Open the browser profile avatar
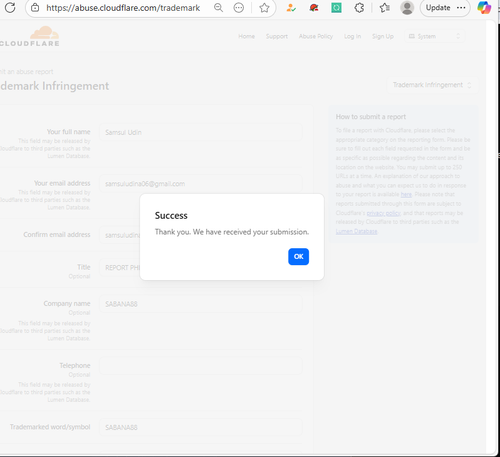This screenshot has height=457, width=500. (x=407, y=8)
